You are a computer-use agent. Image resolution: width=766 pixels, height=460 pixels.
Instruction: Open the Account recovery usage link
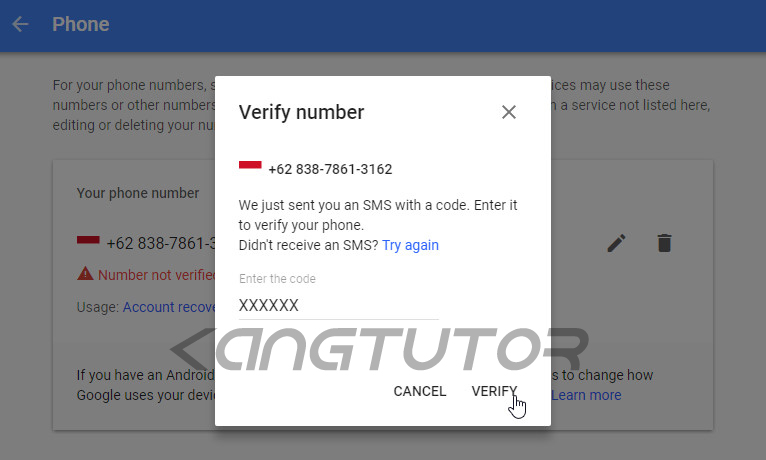[x=169, y=307]
